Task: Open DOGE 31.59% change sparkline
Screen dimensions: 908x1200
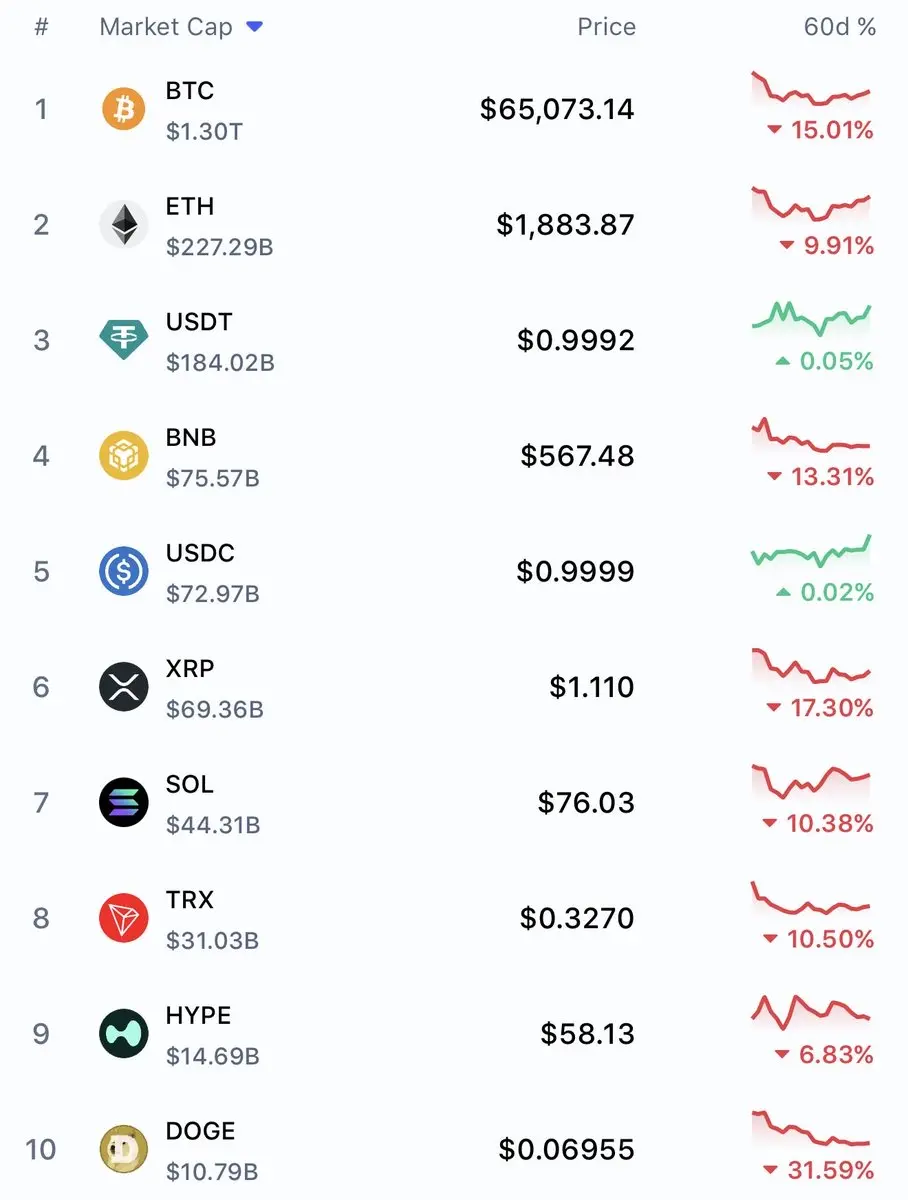Action: [x=811, y=1128]
